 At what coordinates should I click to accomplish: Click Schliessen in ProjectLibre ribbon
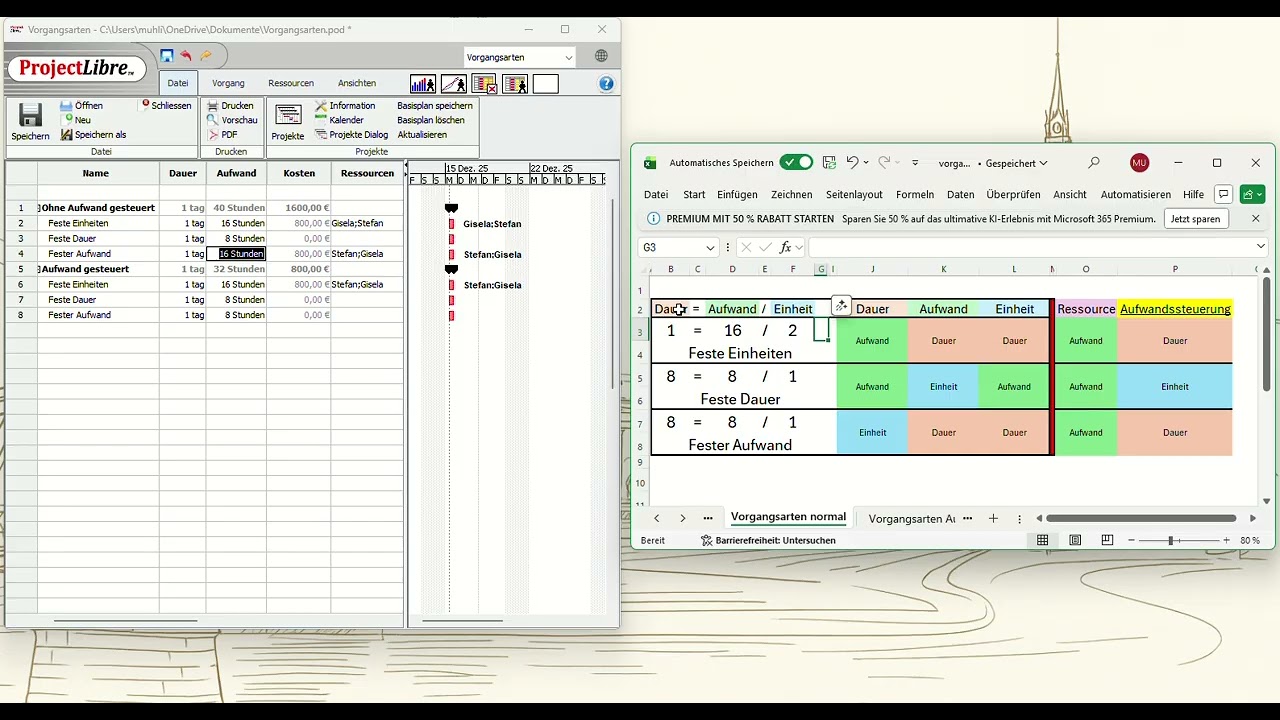166,105
